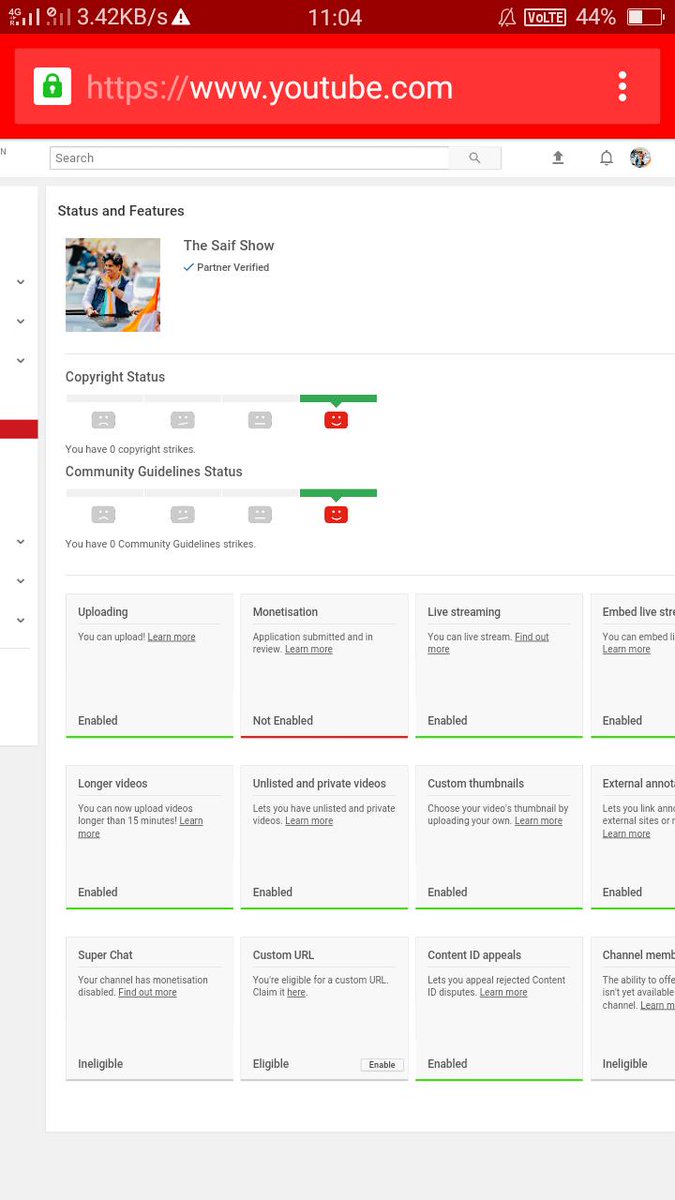Click the red happy face under Community Guidelines Status
This screenshot has height=1200, width=675.
(336, 515)
